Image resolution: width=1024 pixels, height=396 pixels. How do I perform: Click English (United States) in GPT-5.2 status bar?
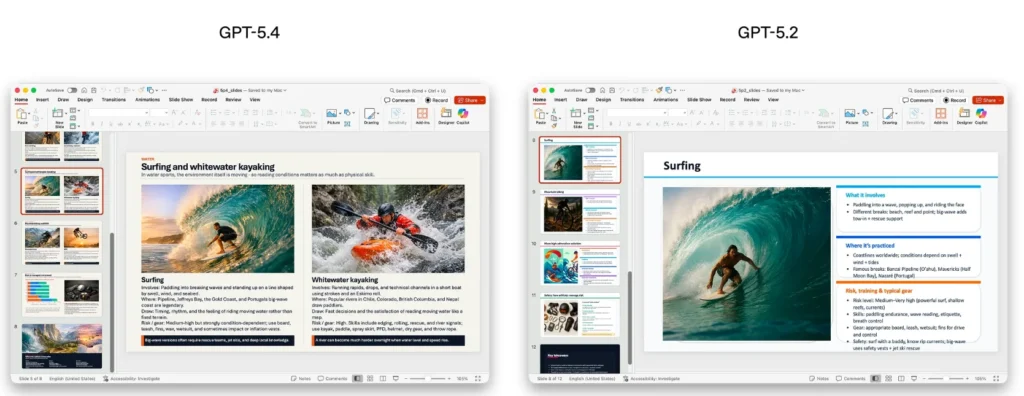593,378
